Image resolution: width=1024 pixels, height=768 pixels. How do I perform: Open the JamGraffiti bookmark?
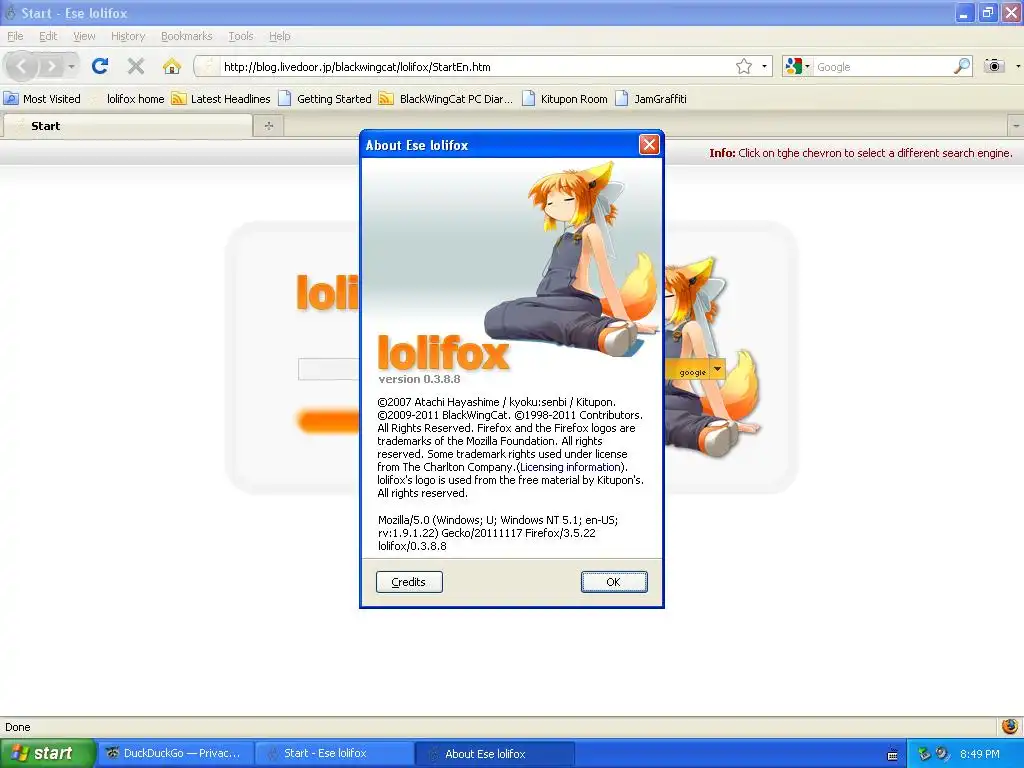click(x=651, y=99)
